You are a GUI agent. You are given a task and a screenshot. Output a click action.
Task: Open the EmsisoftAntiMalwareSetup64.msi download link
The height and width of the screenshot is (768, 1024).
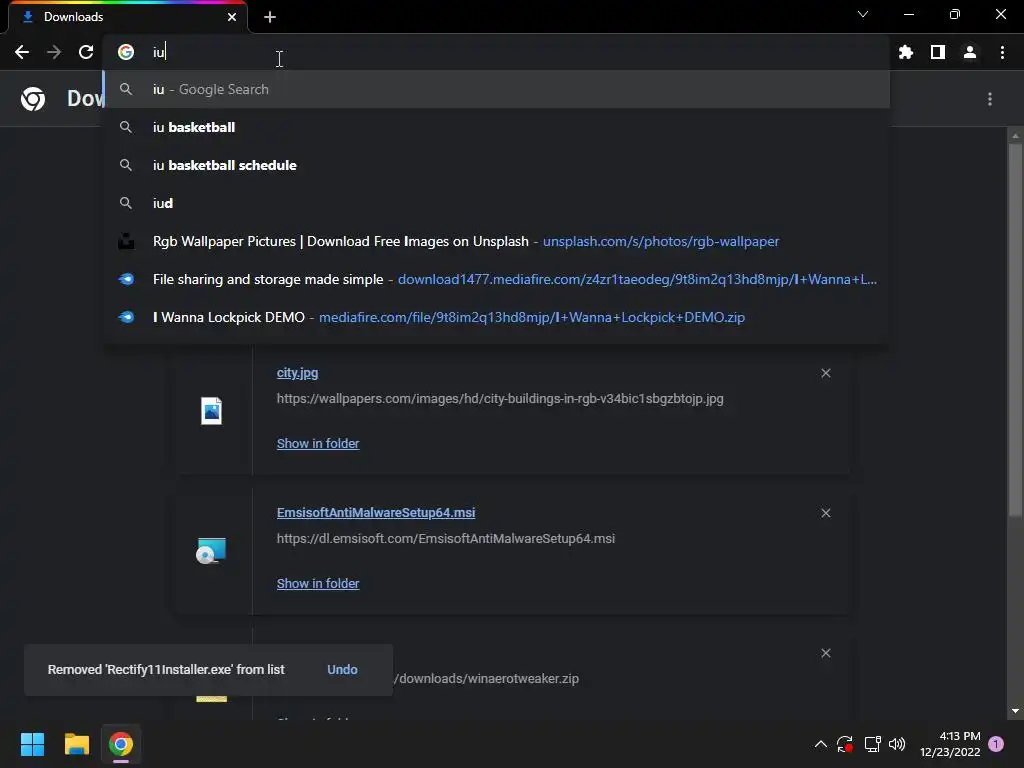point(376,513)
